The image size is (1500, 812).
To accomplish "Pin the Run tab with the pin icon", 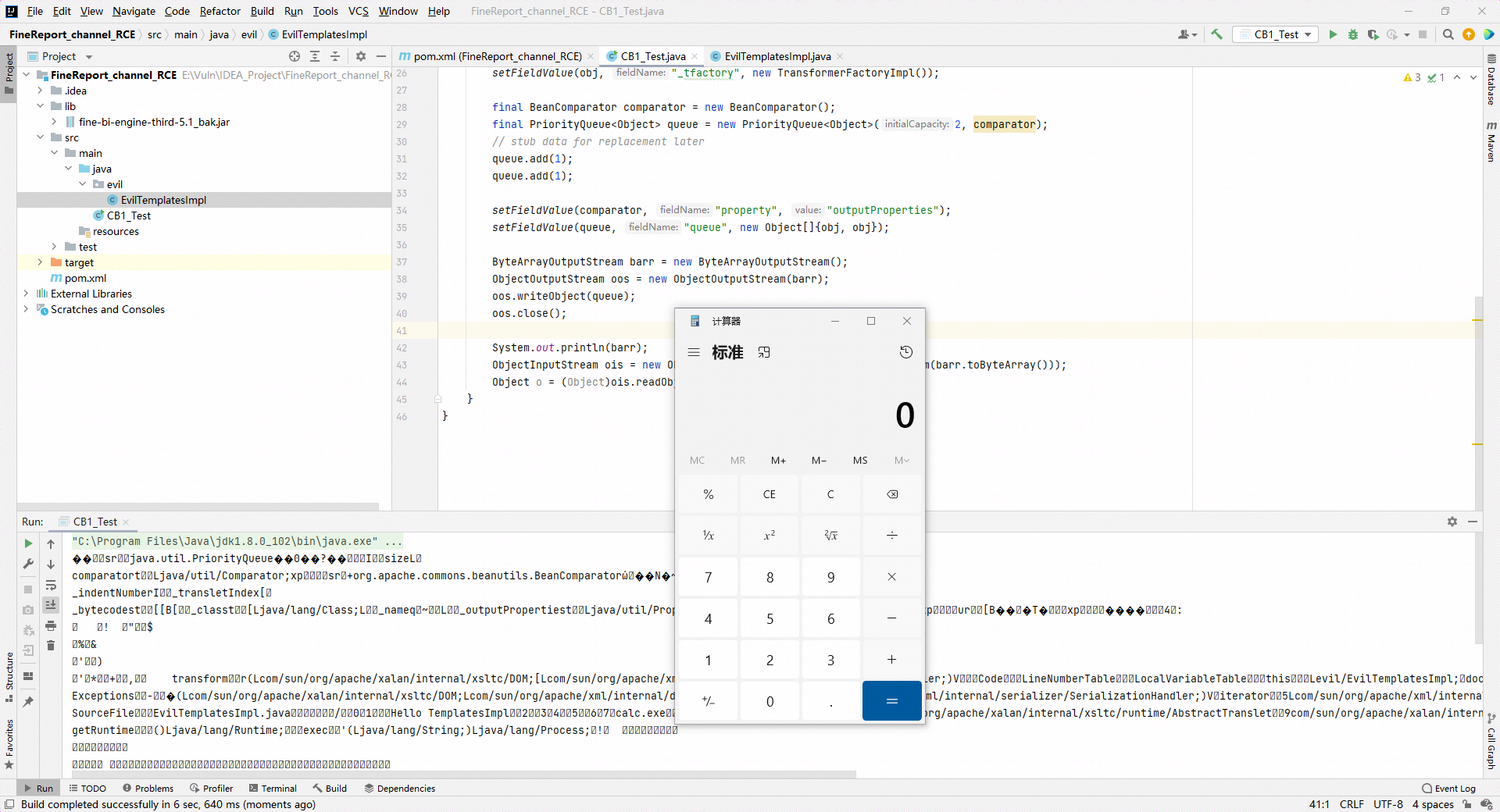I will point(28,700).
